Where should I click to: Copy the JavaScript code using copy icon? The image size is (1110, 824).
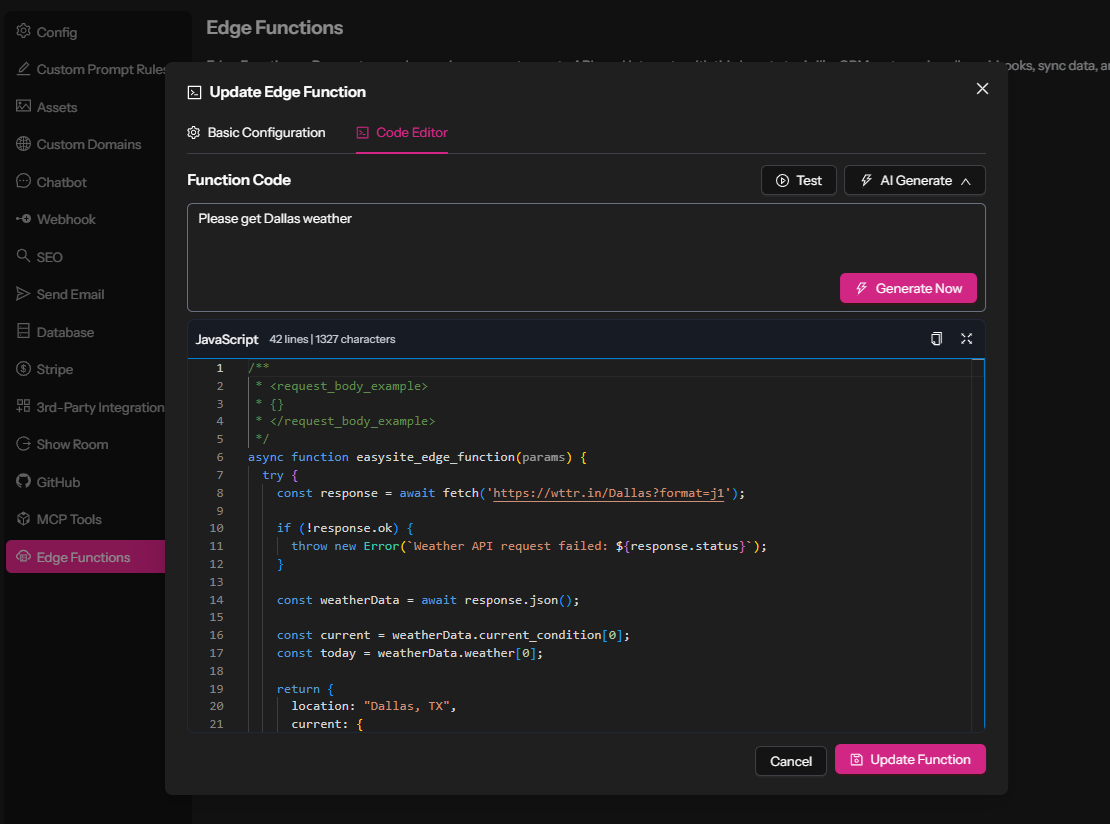pos(936,339)
